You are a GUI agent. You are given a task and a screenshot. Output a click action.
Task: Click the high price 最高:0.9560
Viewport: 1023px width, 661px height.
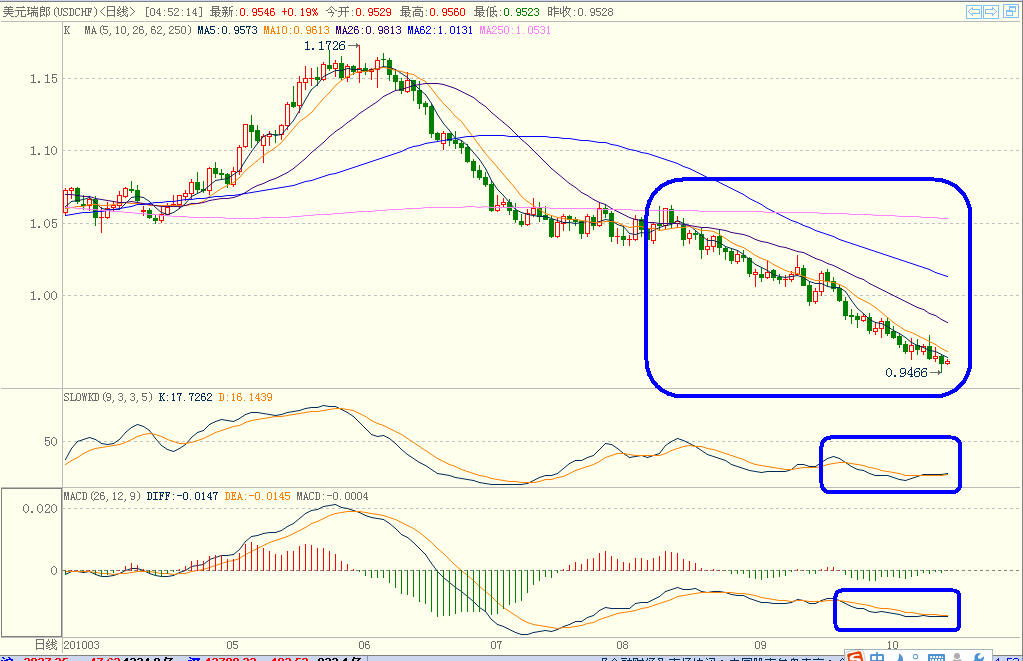click(x=433, y=12)
